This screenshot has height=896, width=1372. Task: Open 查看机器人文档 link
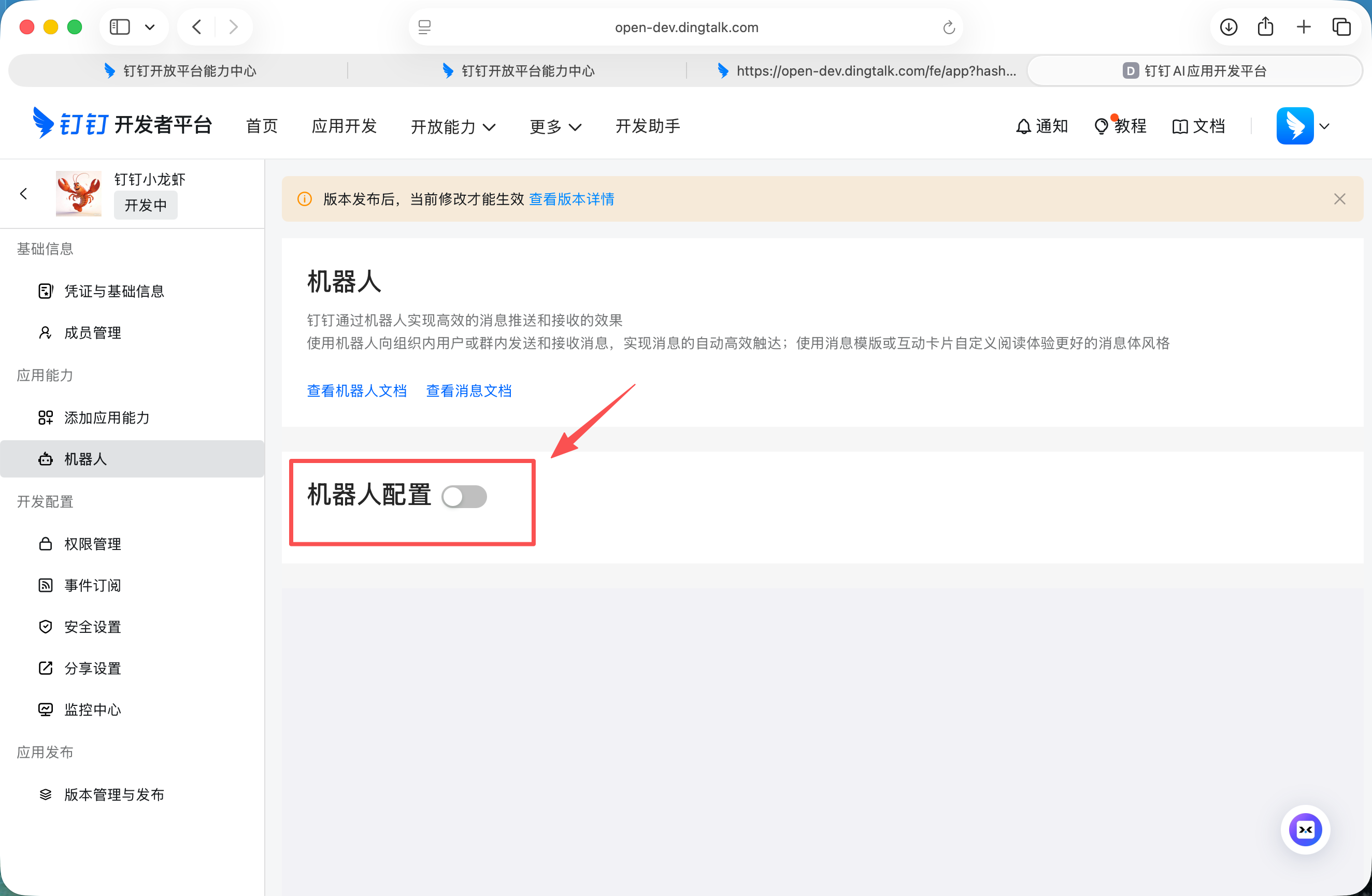point(357,391)
